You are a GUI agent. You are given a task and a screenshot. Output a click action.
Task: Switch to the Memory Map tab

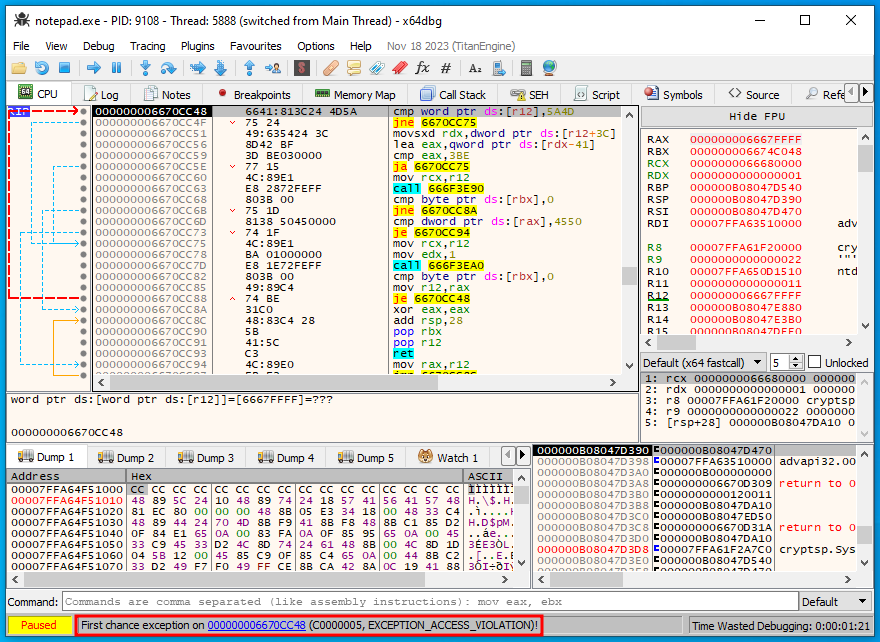(x=354, y=94)
